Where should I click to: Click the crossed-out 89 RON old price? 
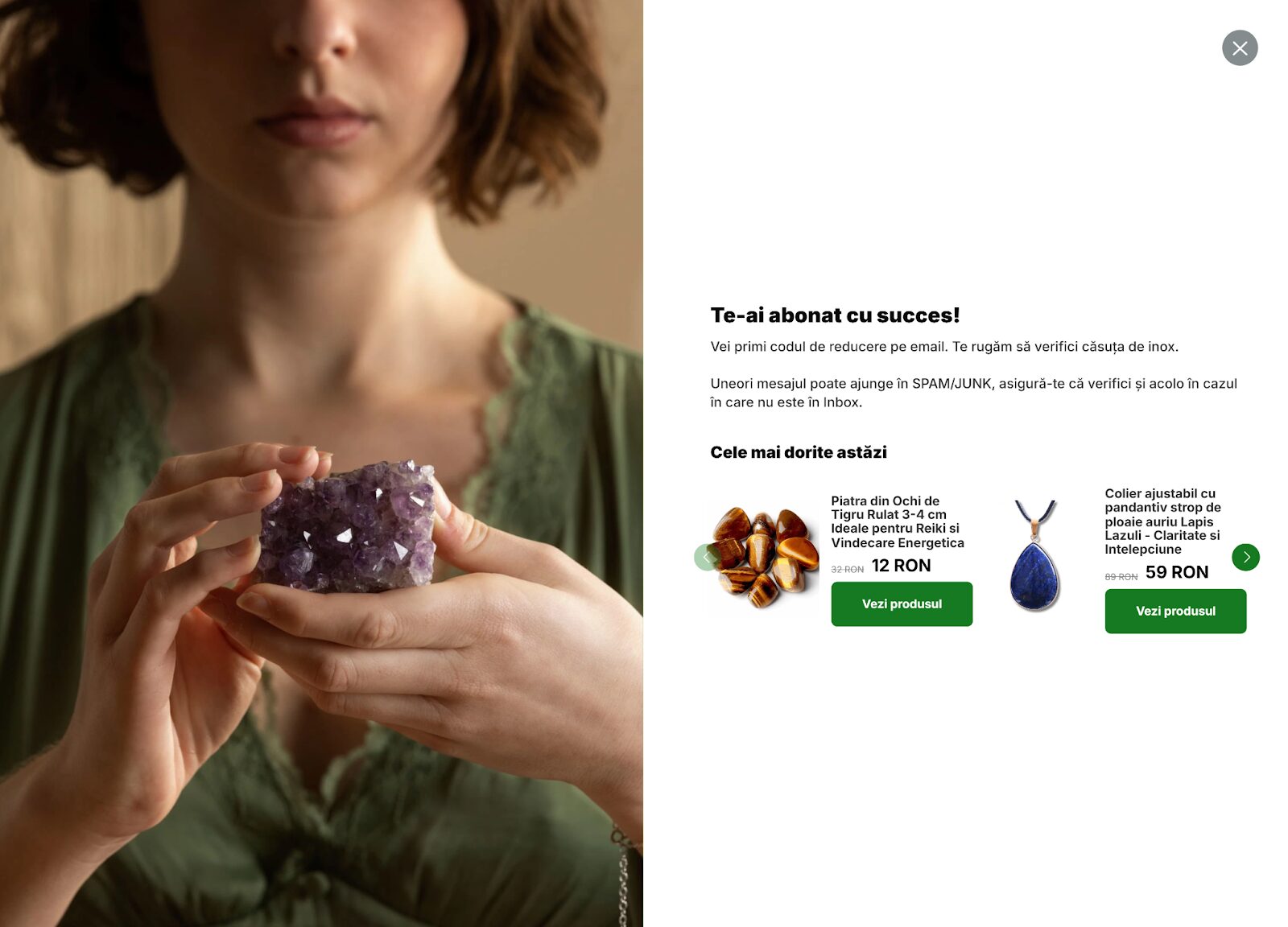point(1121,576)
